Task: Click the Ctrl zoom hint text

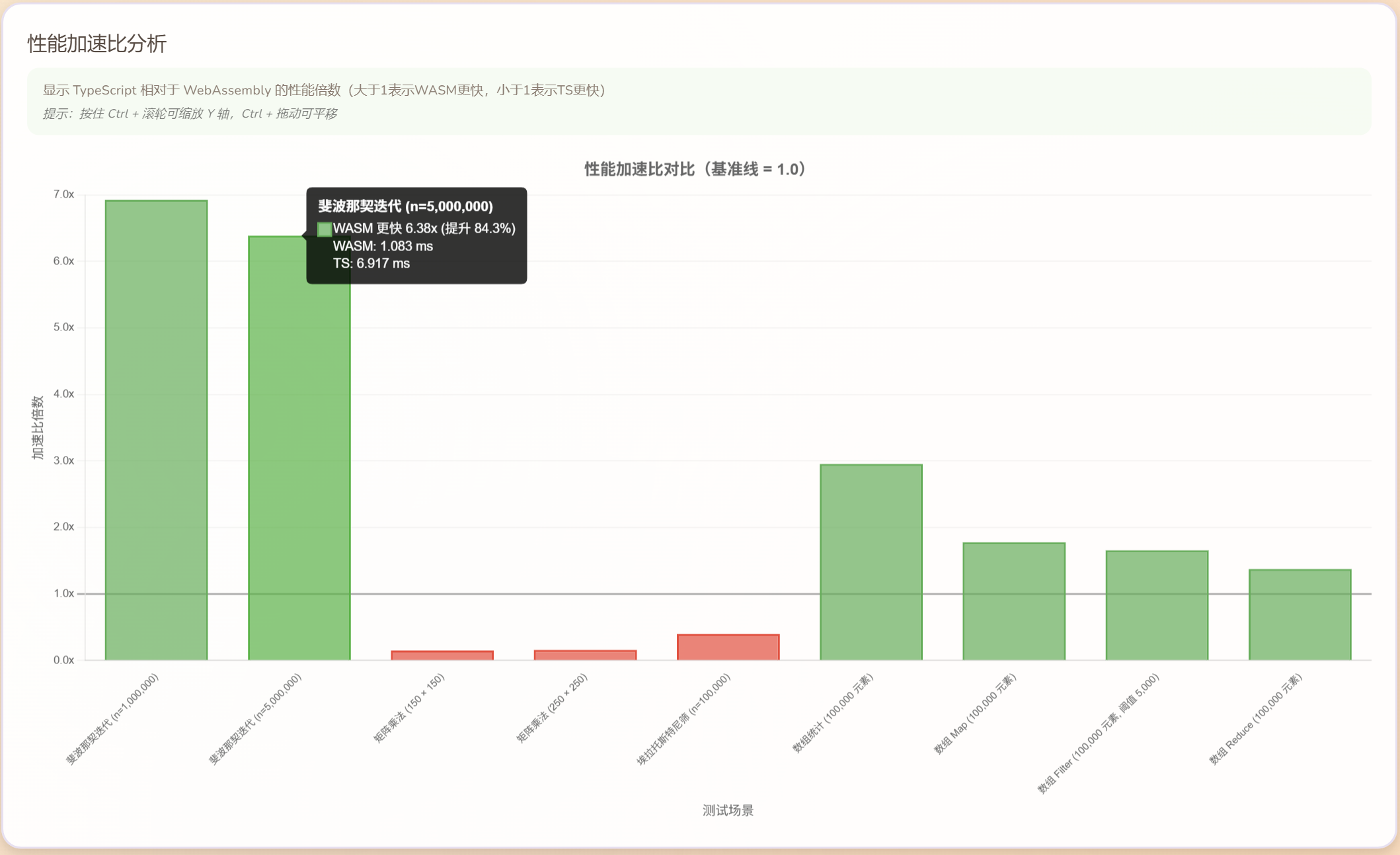Action: pos(190,114)
